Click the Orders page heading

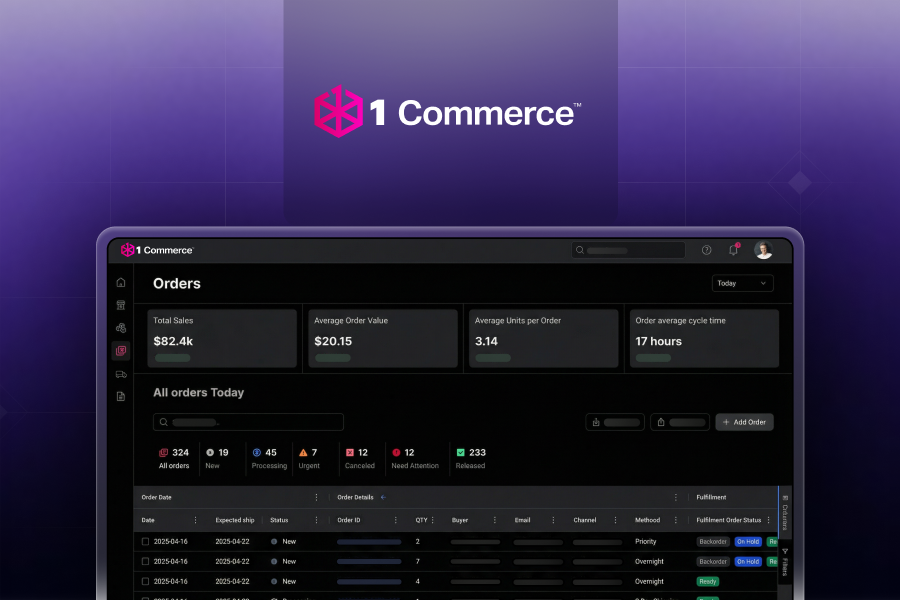click(177, 284)
